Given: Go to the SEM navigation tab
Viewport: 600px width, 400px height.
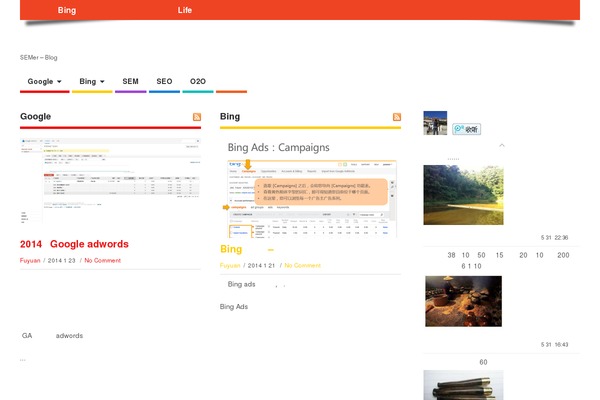Looking at the screenshot, I should coord(130,82).
